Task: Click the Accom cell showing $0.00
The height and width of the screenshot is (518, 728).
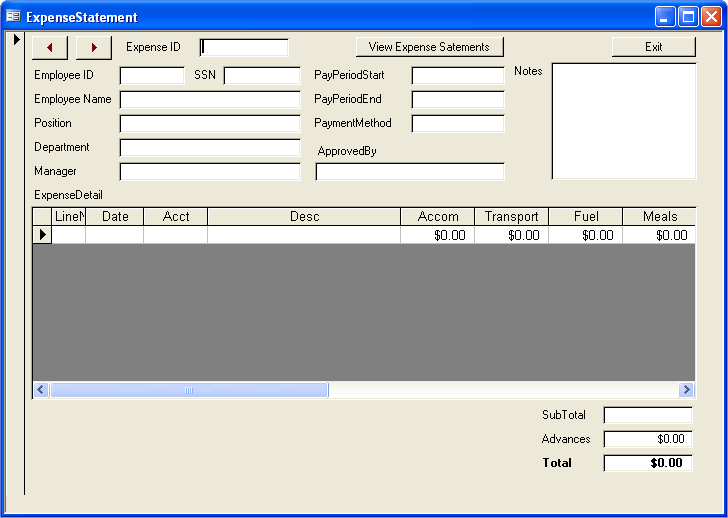Action: pyautogui.click(x=438, y=235)
